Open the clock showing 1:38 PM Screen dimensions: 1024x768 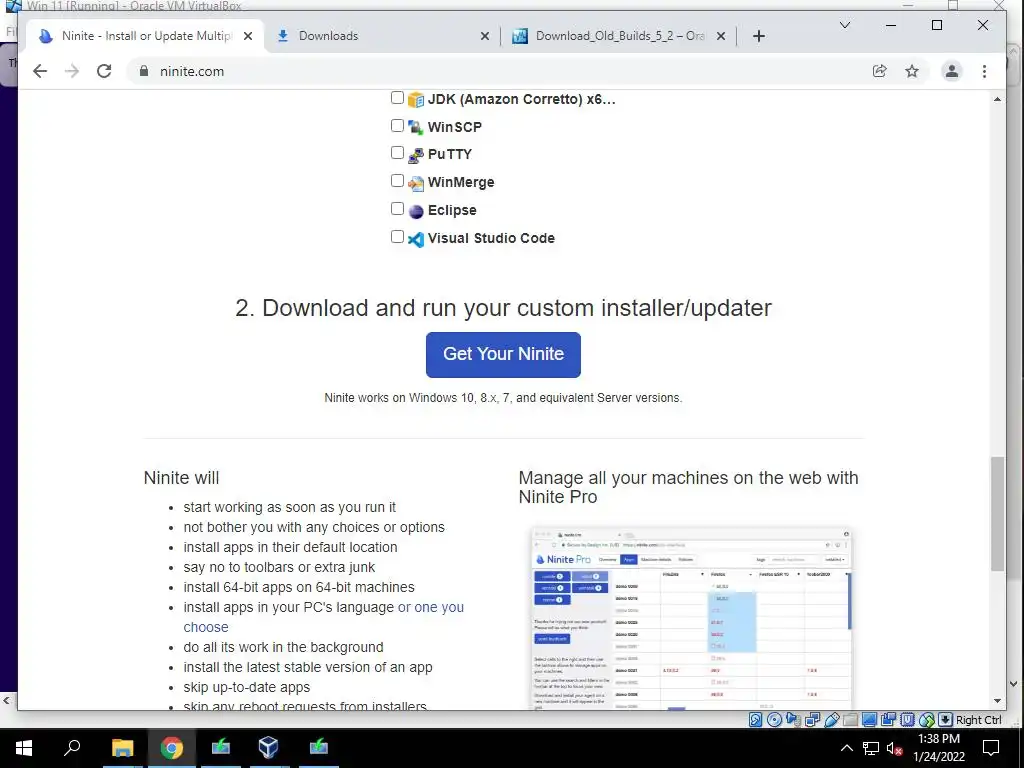click(x=938, y=748)
